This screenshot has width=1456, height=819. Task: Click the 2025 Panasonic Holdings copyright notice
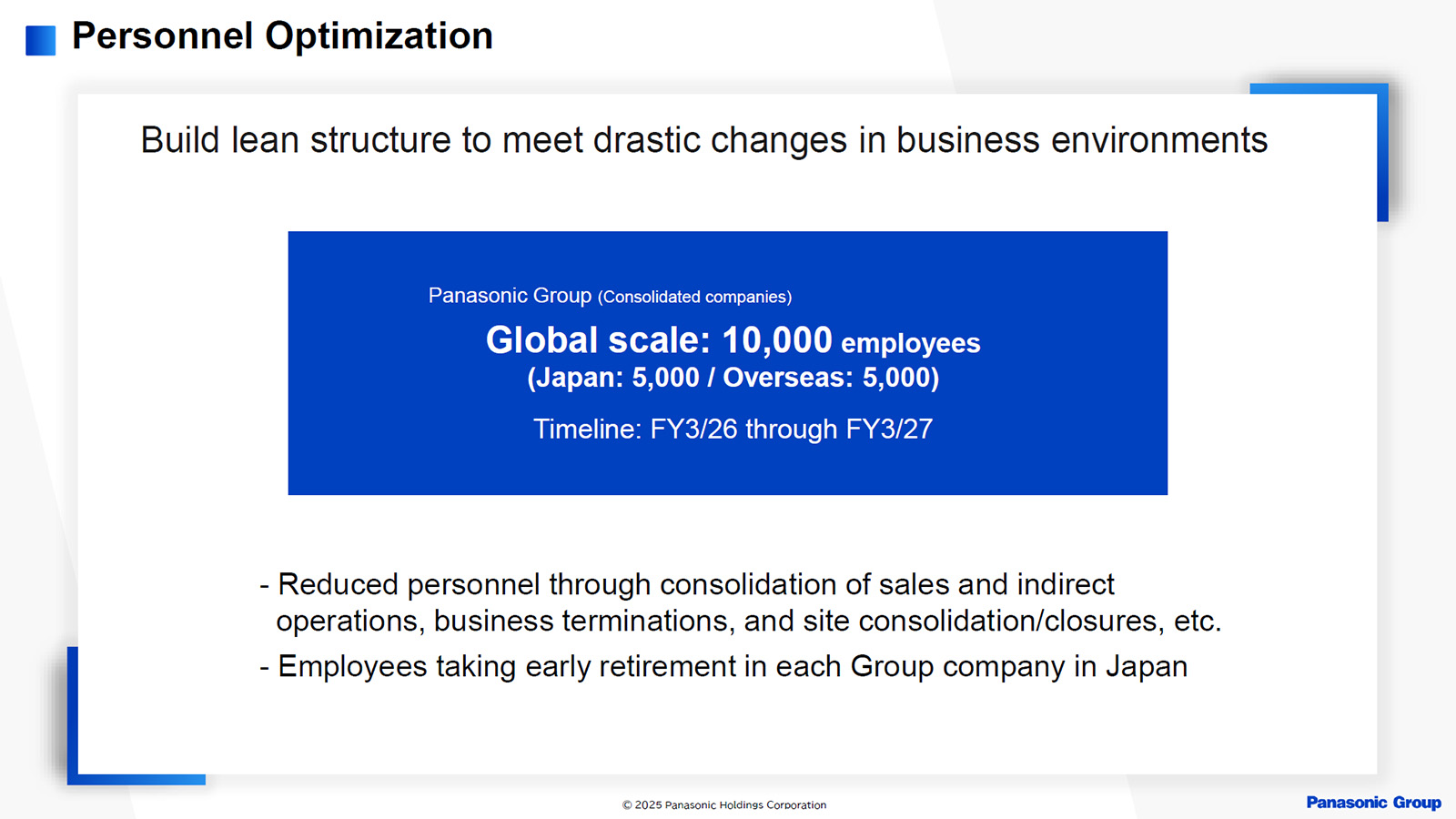pos(724,804)
